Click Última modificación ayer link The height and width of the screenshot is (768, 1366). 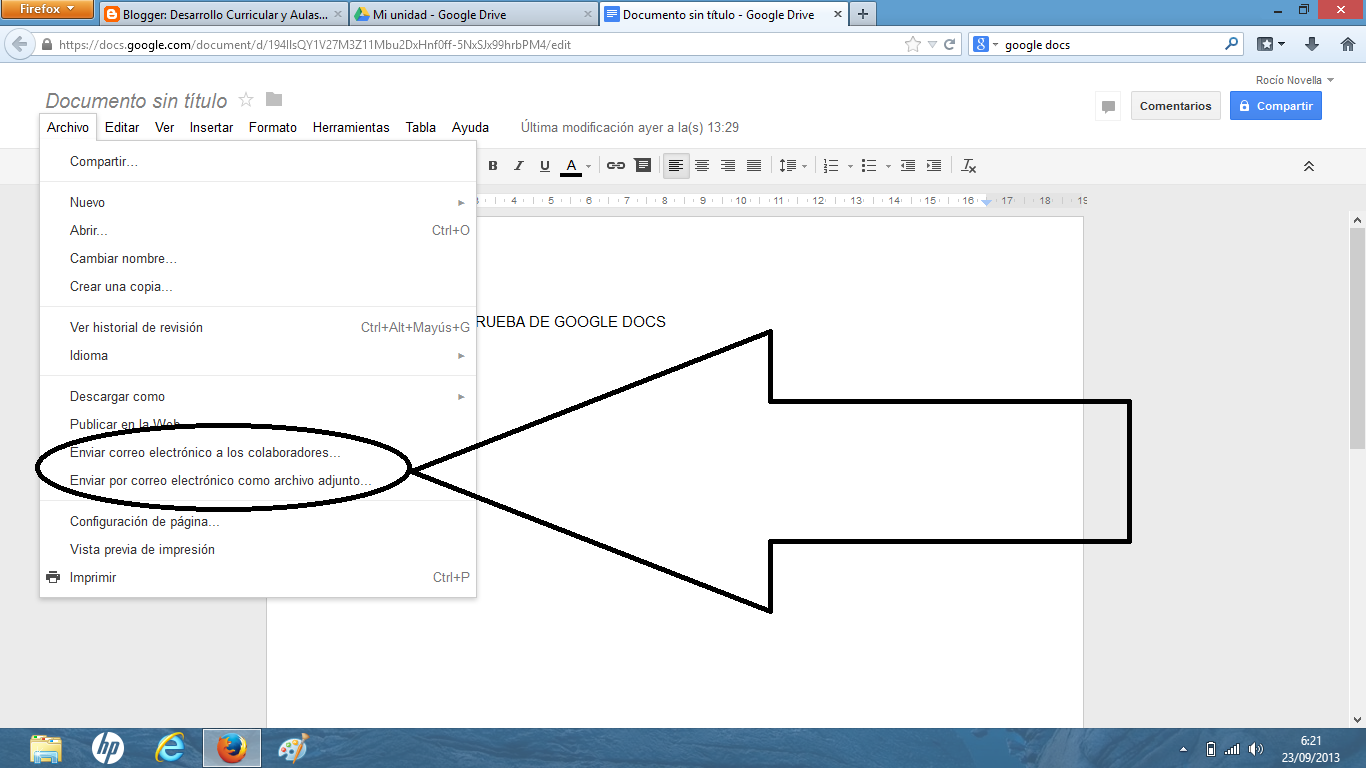pos(630,127)
